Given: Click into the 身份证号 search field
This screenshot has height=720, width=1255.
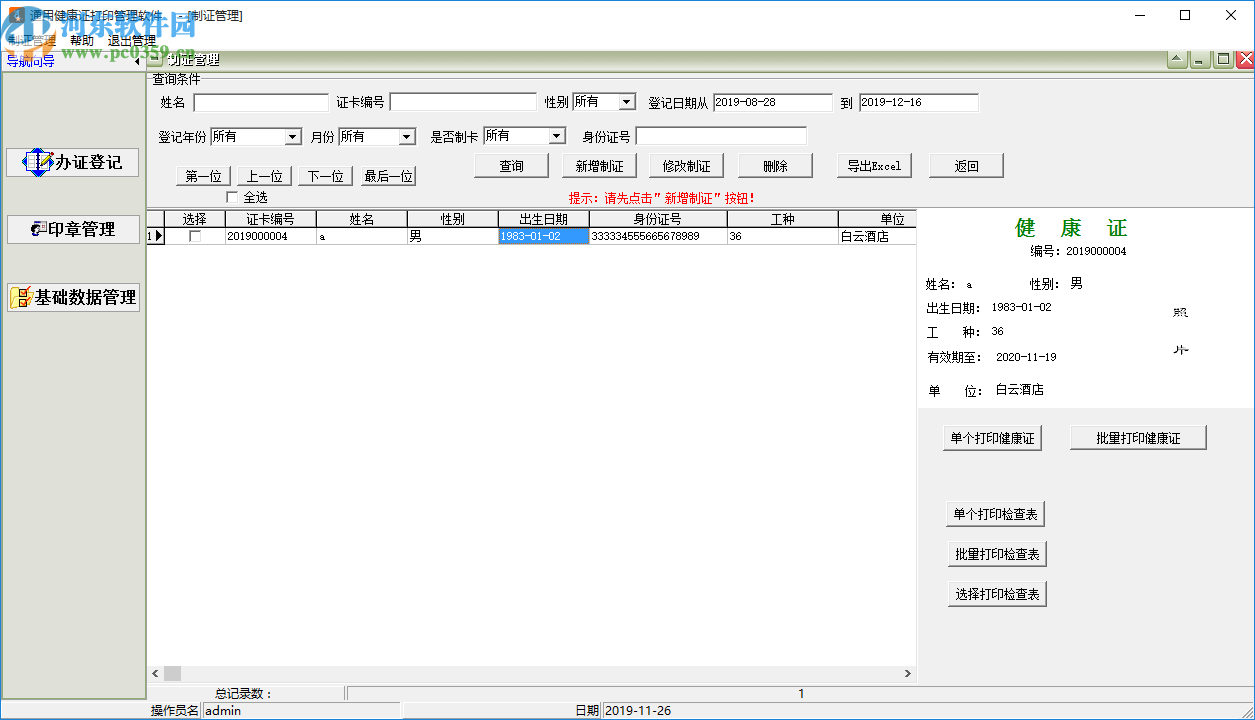Looking at the screenshot, I should tap(720, 136).
